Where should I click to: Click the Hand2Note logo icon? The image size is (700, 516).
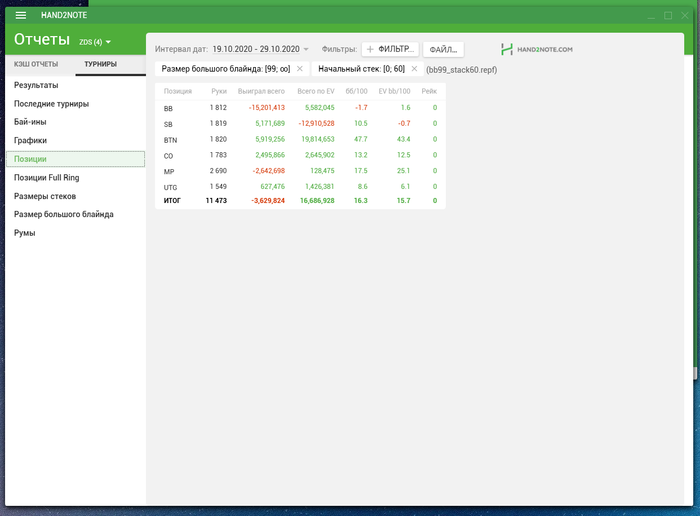pyautogui.click(x=507, y=49)
